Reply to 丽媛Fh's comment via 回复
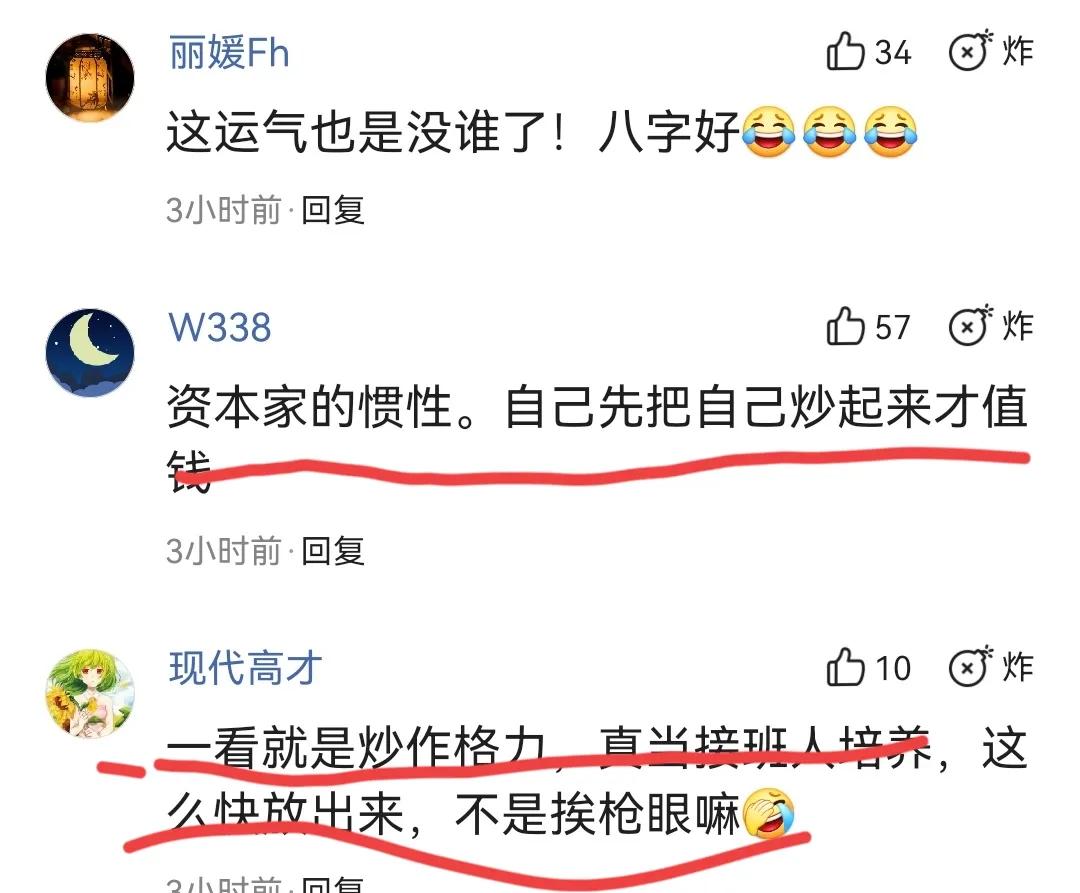The height and width of the screenshot is (893, 1080). (333, 210)
